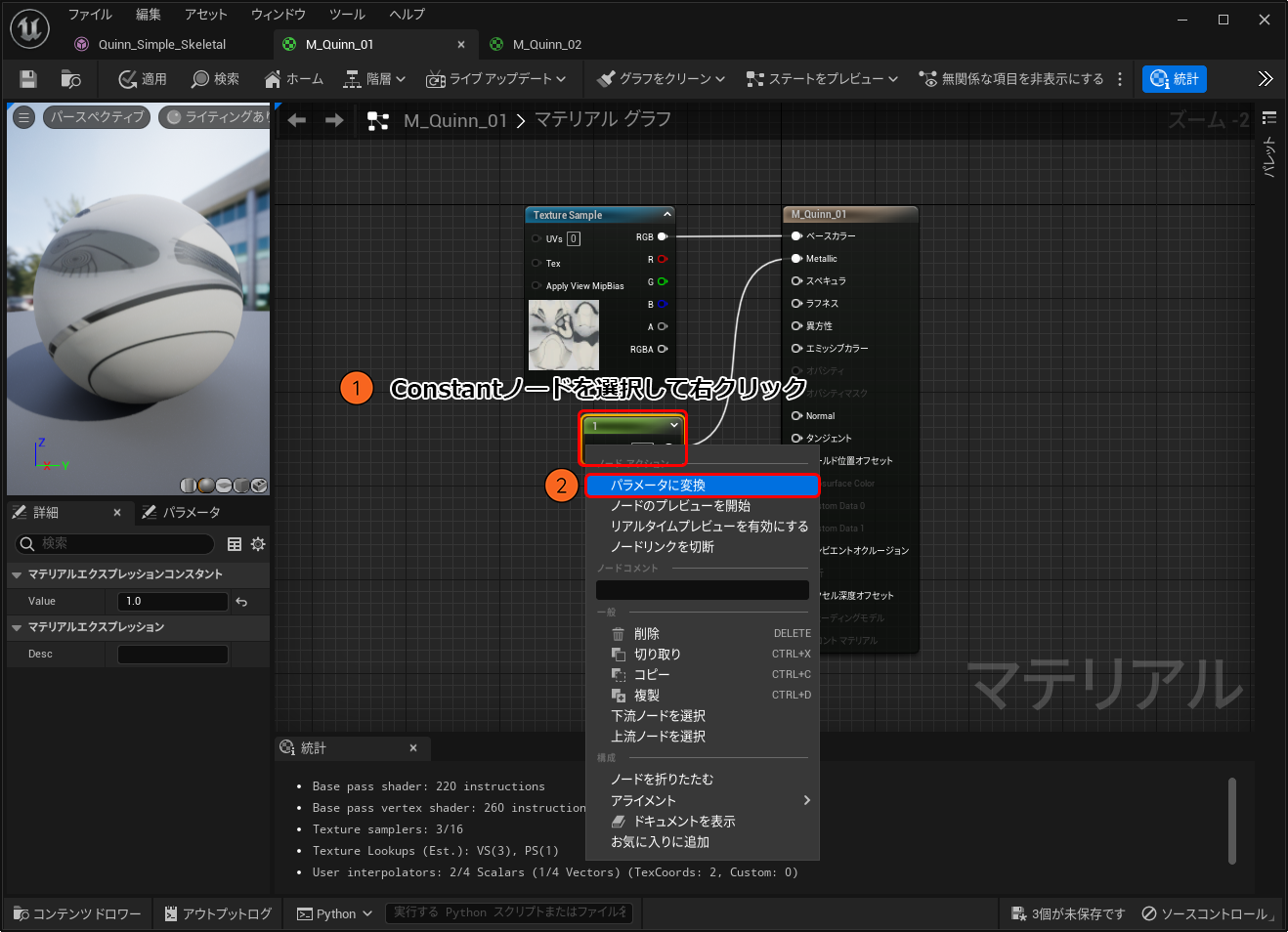The image size is (1288, 932).
Task: Open Details panel settings gear
Action: pos(258,544)
